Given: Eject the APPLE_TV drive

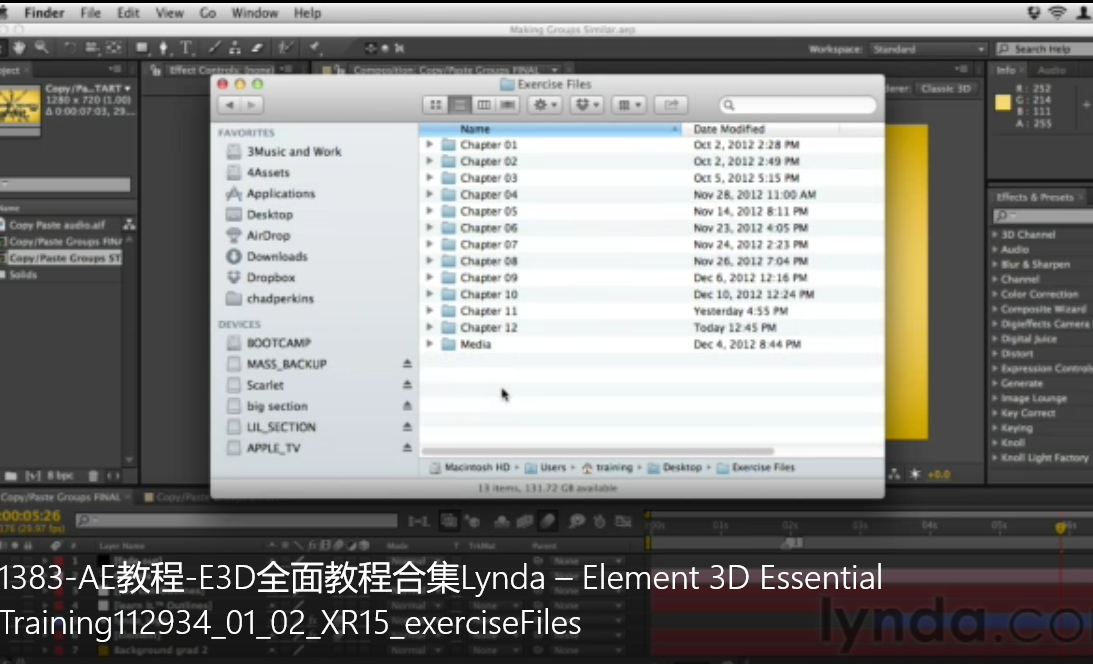Looking at the screenshot, I should tap(407, 447).
